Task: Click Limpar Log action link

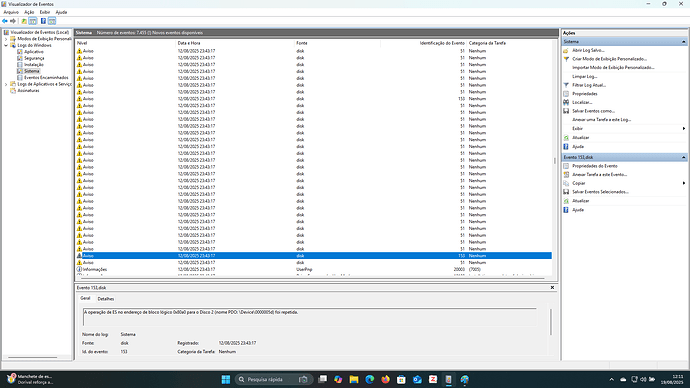Action: pos(584,77)
